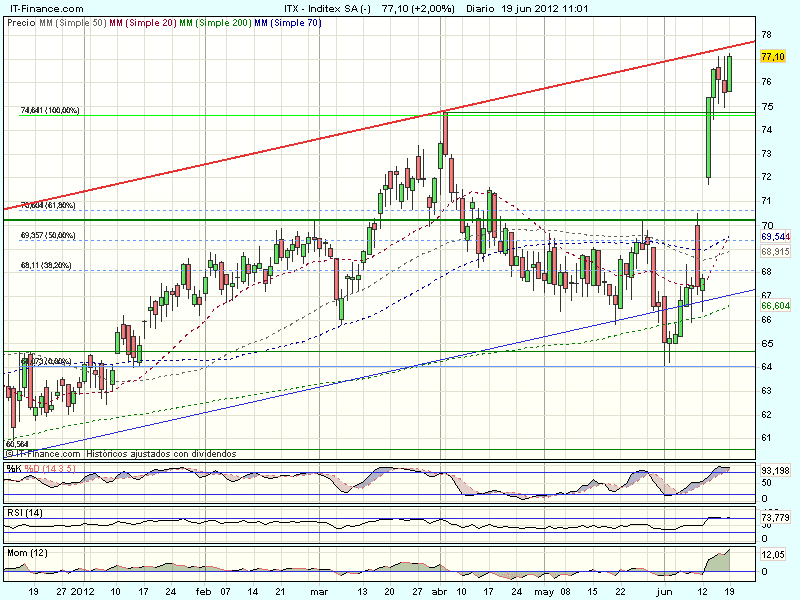The image size is (800, 600).
Task: Click the '74,641 (100,00%)' Fibonacci label
Action: pos(50,110)
